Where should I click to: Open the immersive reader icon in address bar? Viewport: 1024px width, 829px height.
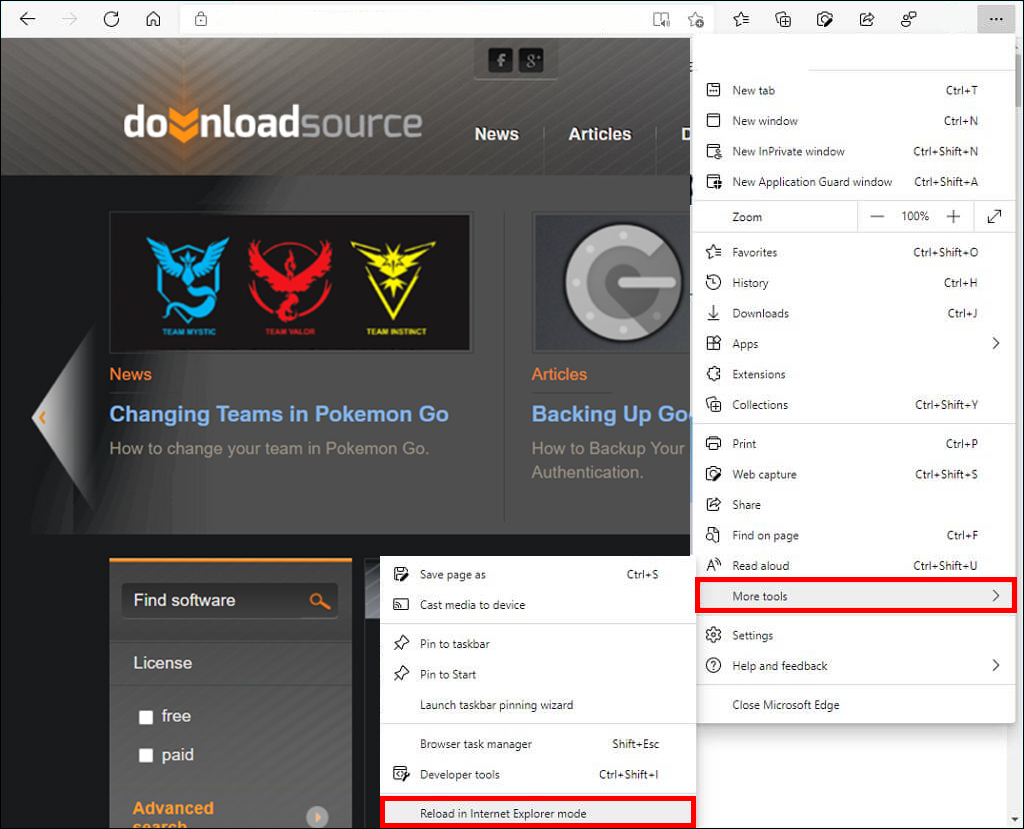[661, 20]
